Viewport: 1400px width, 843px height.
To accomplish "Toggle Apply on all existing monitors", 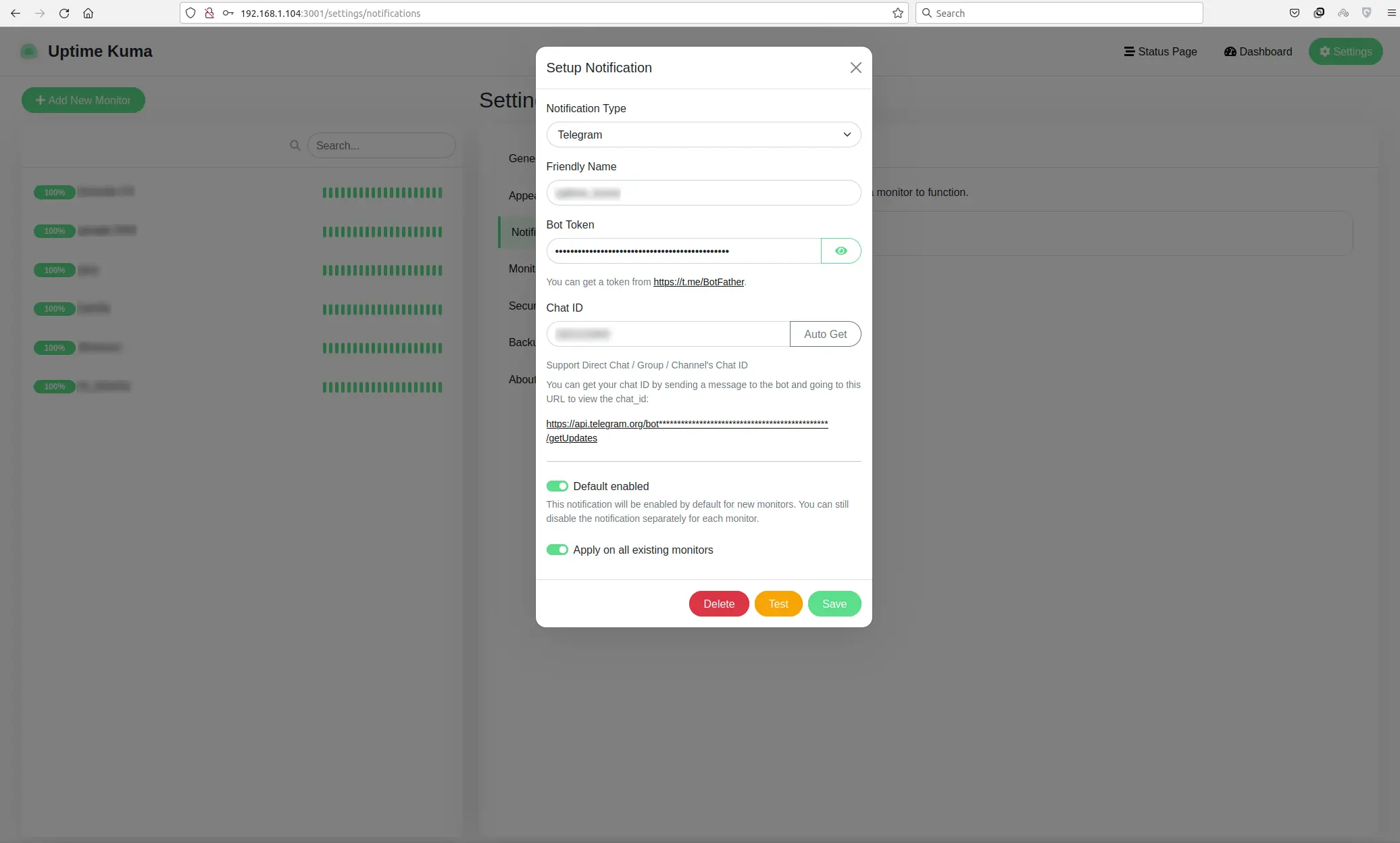I will pyautogui.click(x=557, y=550).
